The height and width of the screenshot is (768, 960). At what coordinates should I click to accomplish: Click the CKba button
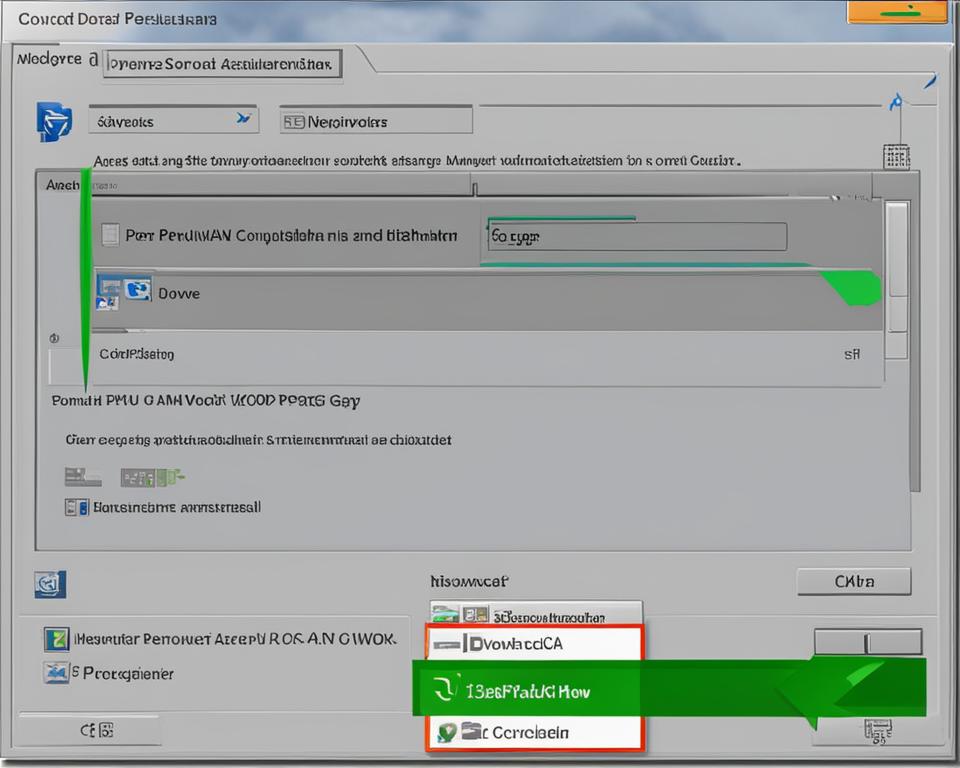click(854, 581)
